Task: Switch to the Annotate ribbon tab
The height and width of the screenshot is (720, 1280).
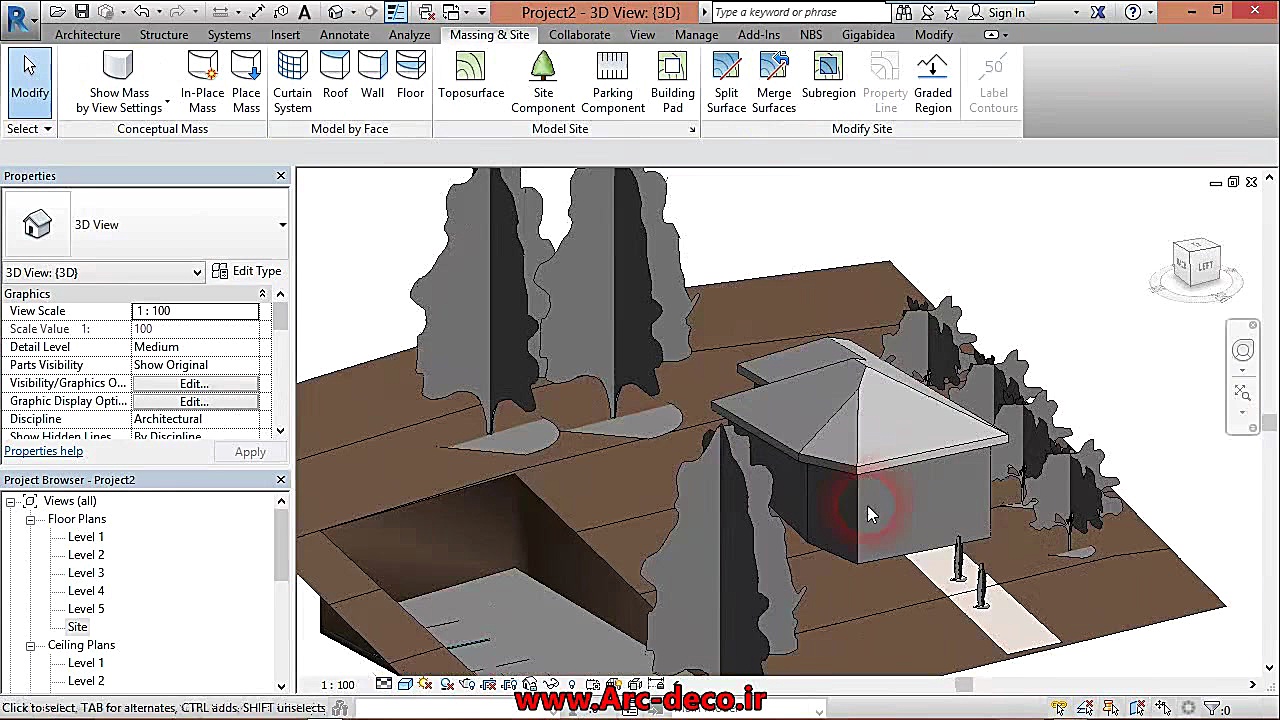Action: (x=344, y=34)
